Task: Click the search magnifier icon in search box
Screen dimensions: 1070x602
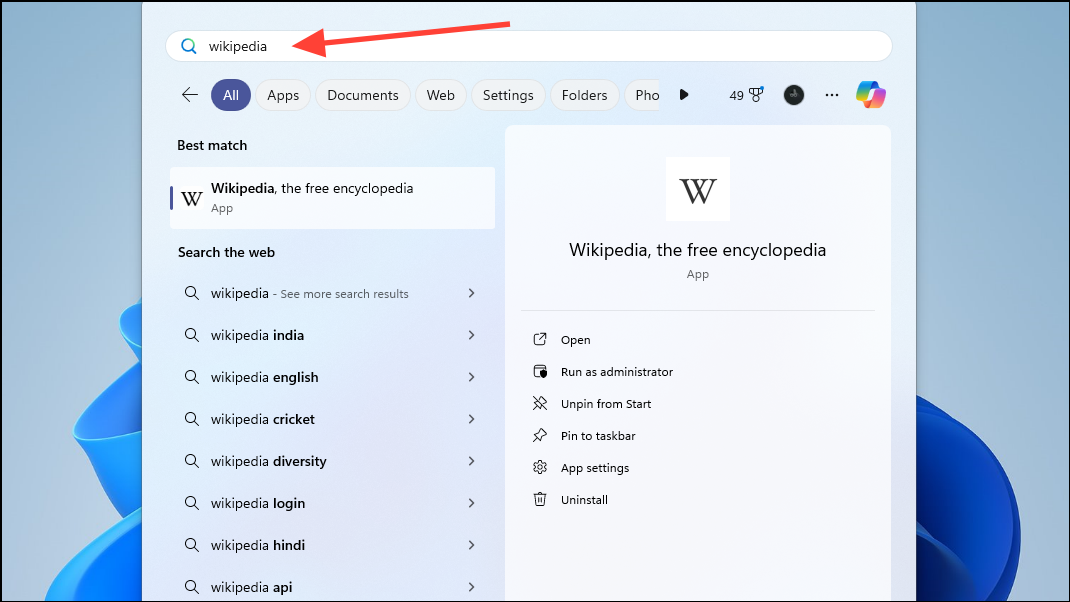Action: pos(188,46)
